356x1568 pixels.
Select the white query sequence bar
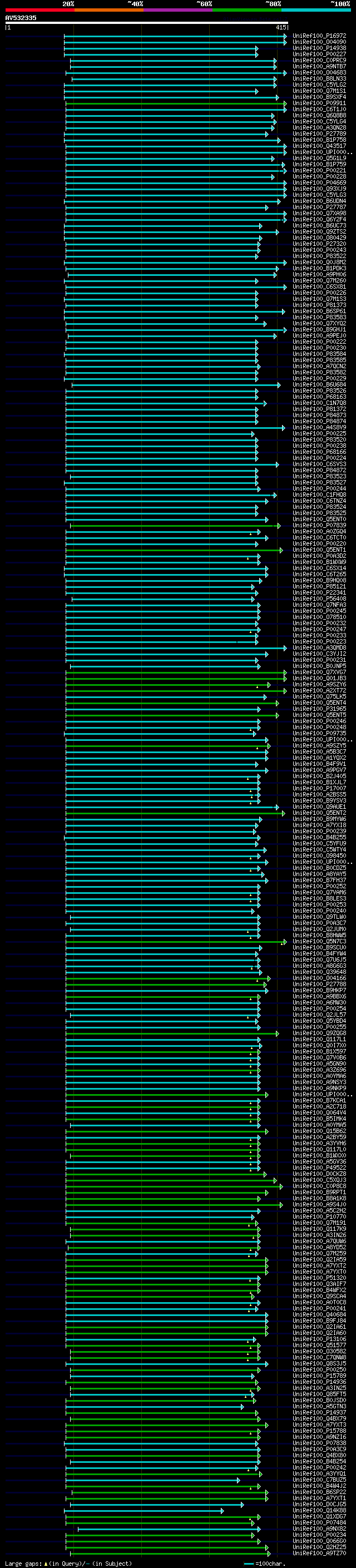(x=147, y=23)
